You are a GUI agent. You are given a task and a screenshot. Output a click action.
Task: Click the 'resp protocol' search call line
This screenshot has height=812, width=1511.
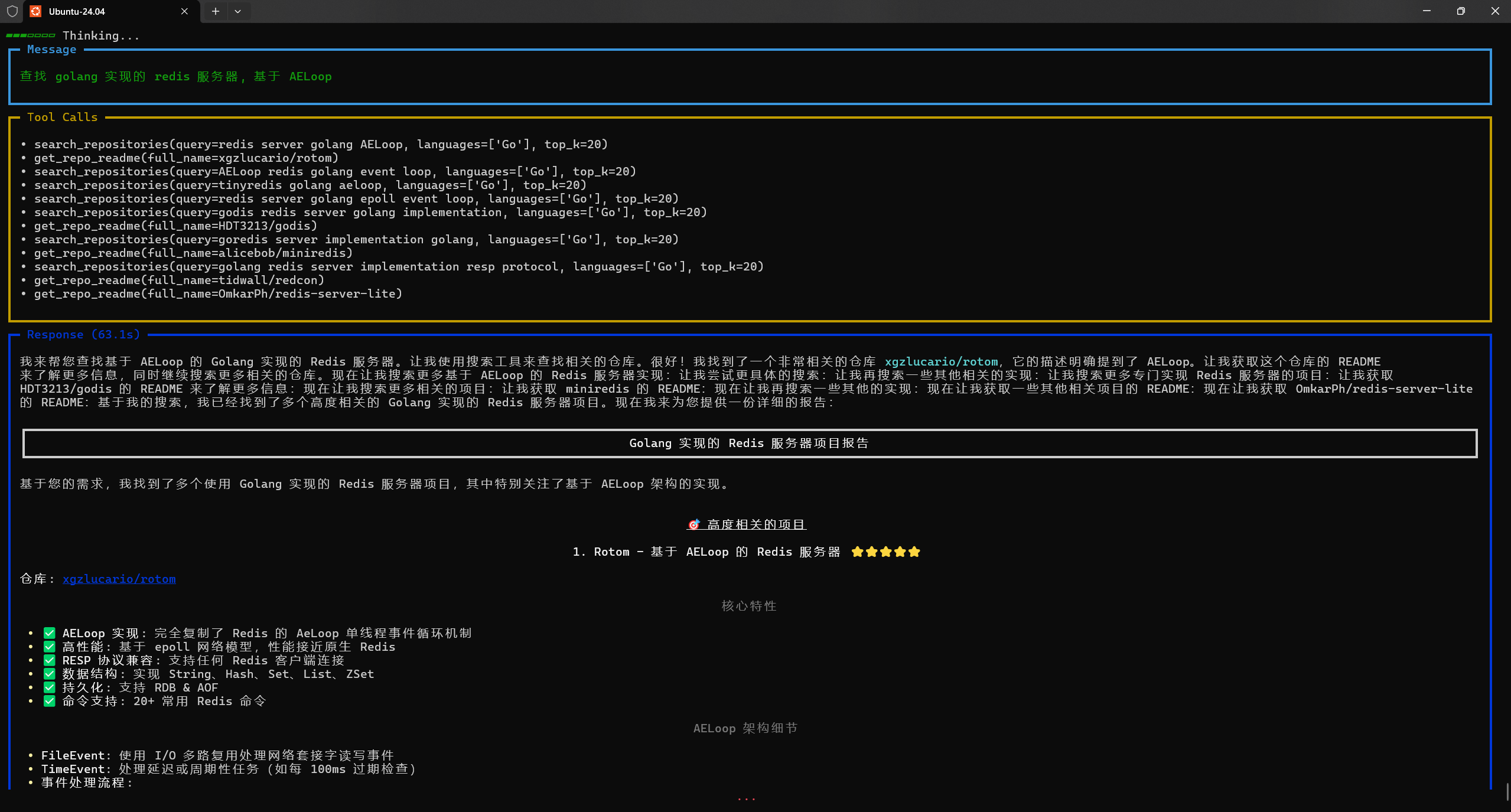click(x=399, y=267)
